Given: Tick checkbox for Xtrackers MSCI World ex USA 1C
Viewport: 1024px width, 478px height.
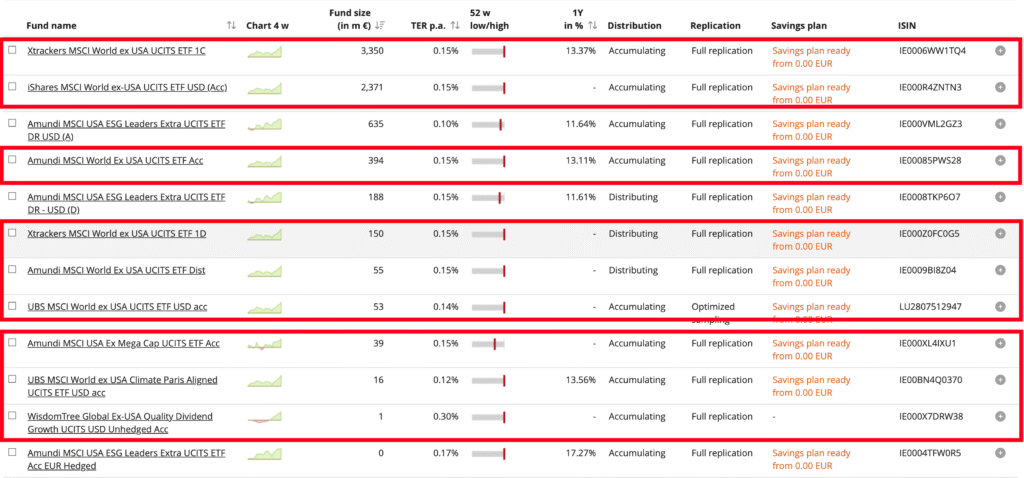Looking at the screenshot, I should pos(12,50).
